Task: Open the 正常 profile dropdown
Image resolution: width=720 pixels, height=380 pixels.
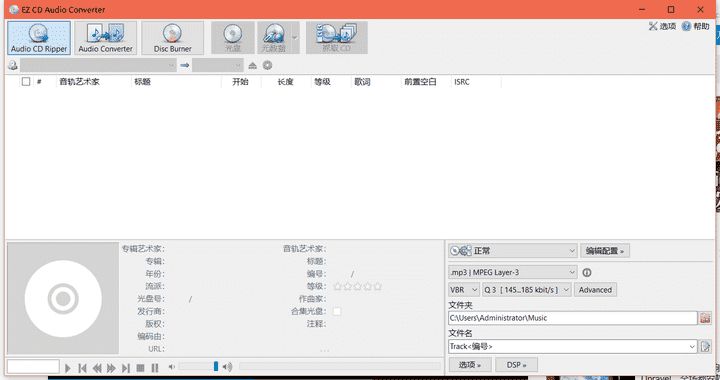Action: (512, 251)
